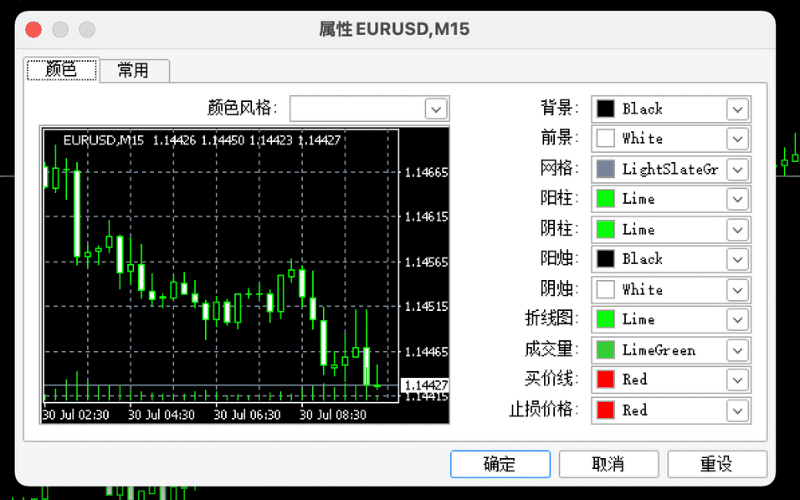This screenshot has height=500, width=800.
Task: Expand the 阴烛 color dropdown arrow
Action: click(737, 290)
